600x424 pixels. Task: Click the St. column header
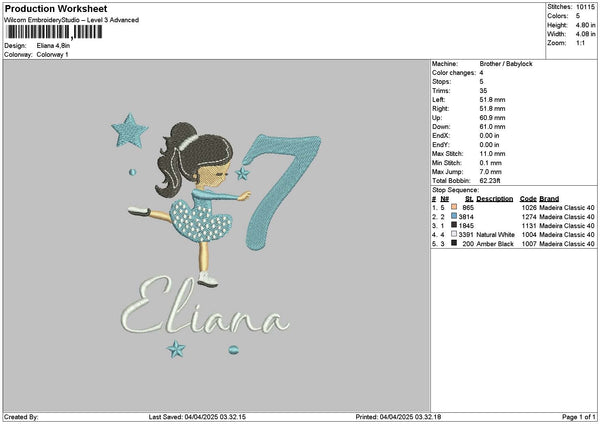pos(469,199)
